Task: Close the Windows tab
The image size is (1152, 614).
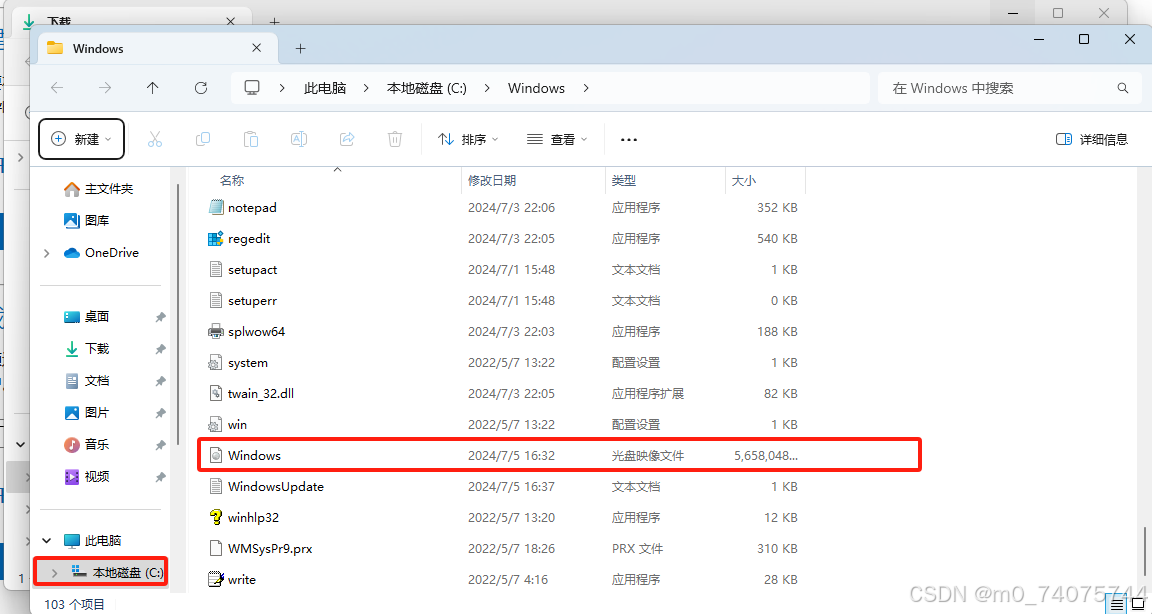Action: click(x=256, y=48)
